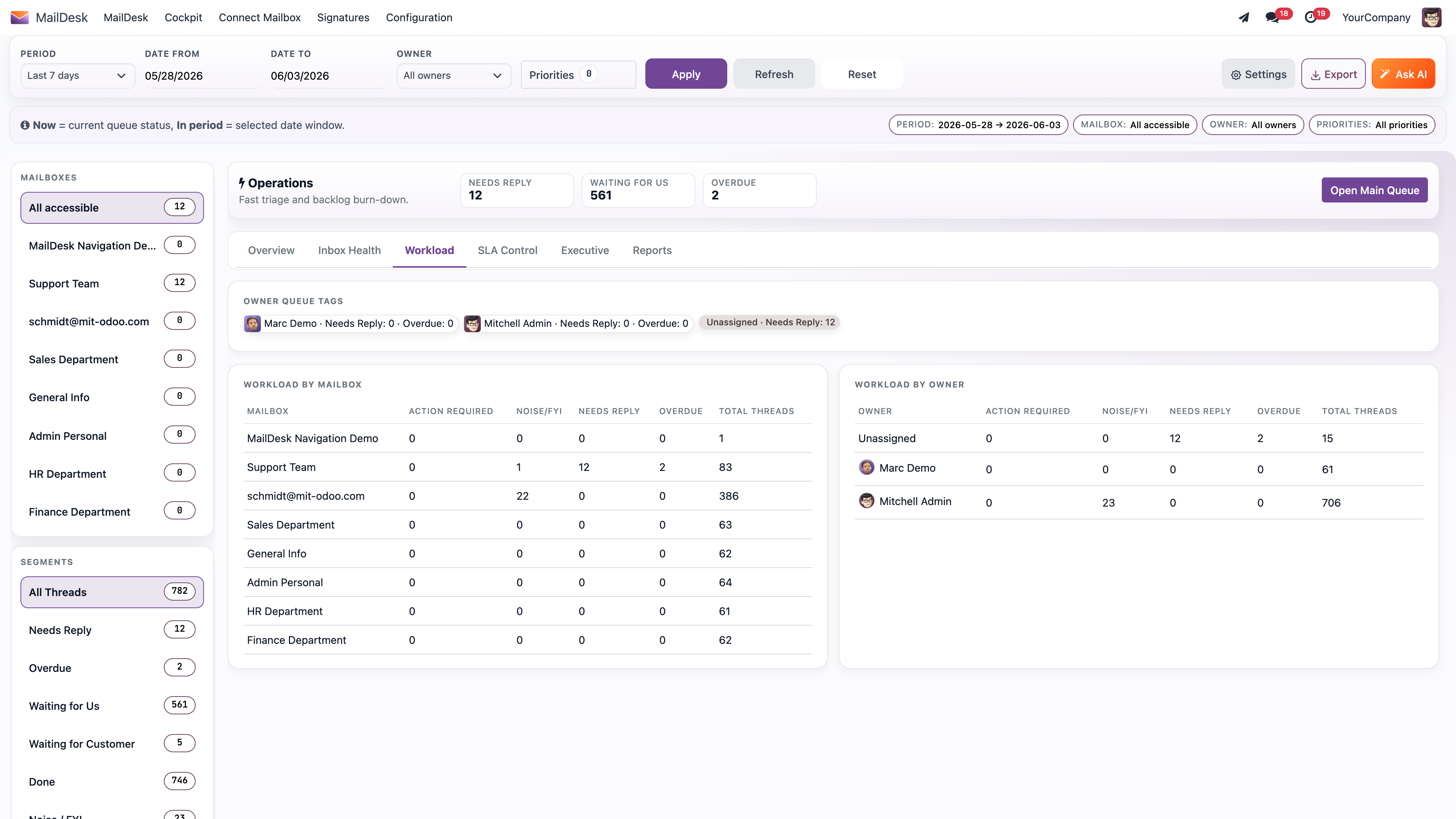
Task: Open the user avatar menu
Action: coord(1432,17)
